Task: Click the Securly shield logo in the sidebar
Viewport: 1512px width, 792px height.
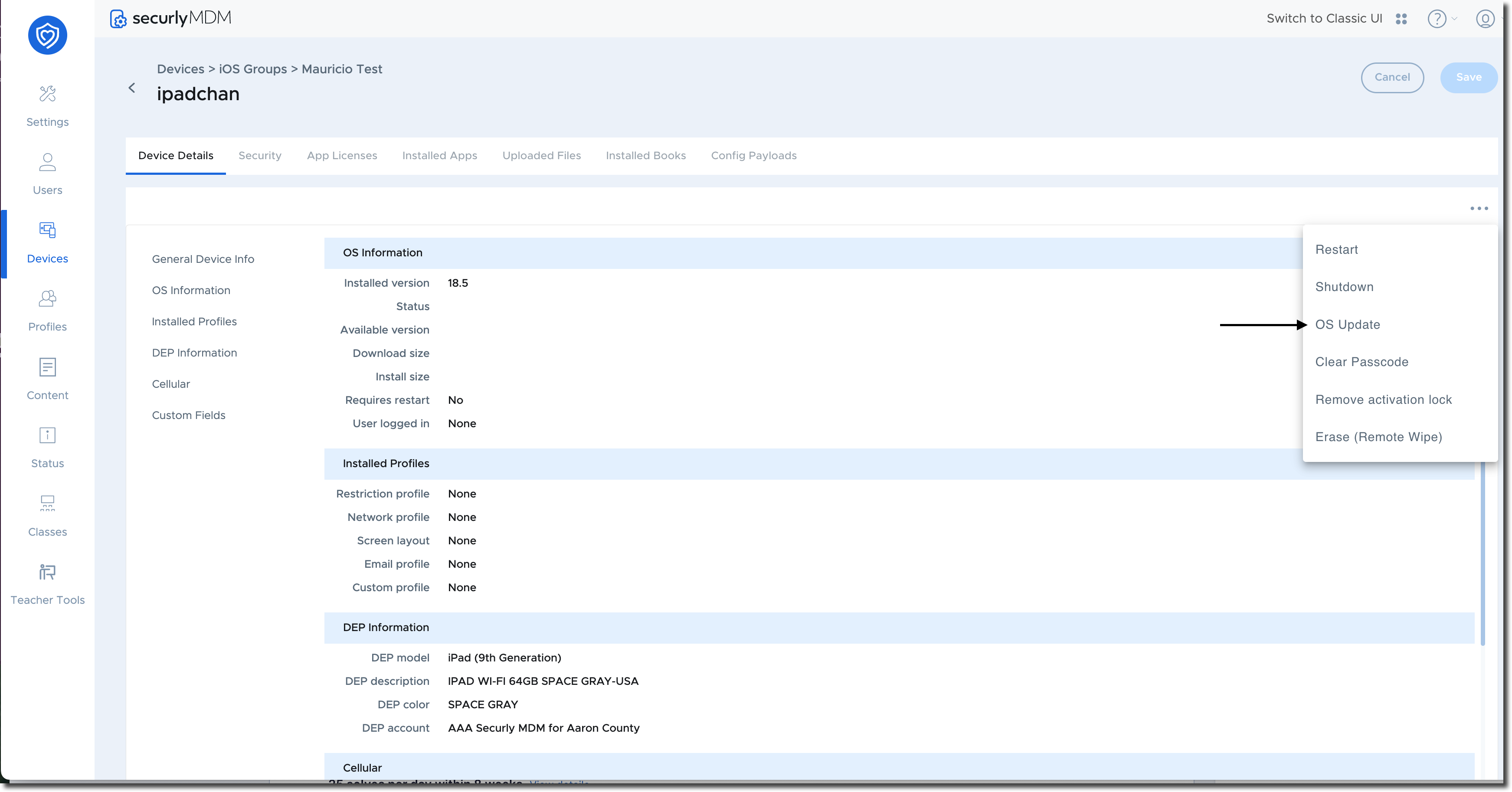Action: pyautogui.click(x=48, y=35)
